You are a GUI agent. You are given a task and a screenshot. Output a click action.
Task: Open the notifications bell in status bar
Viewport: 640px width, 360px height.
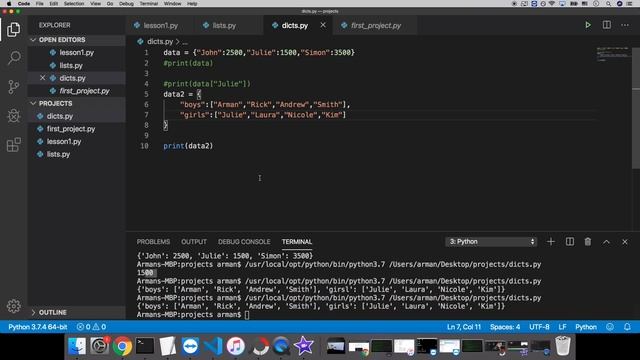[x=627, y=327]
